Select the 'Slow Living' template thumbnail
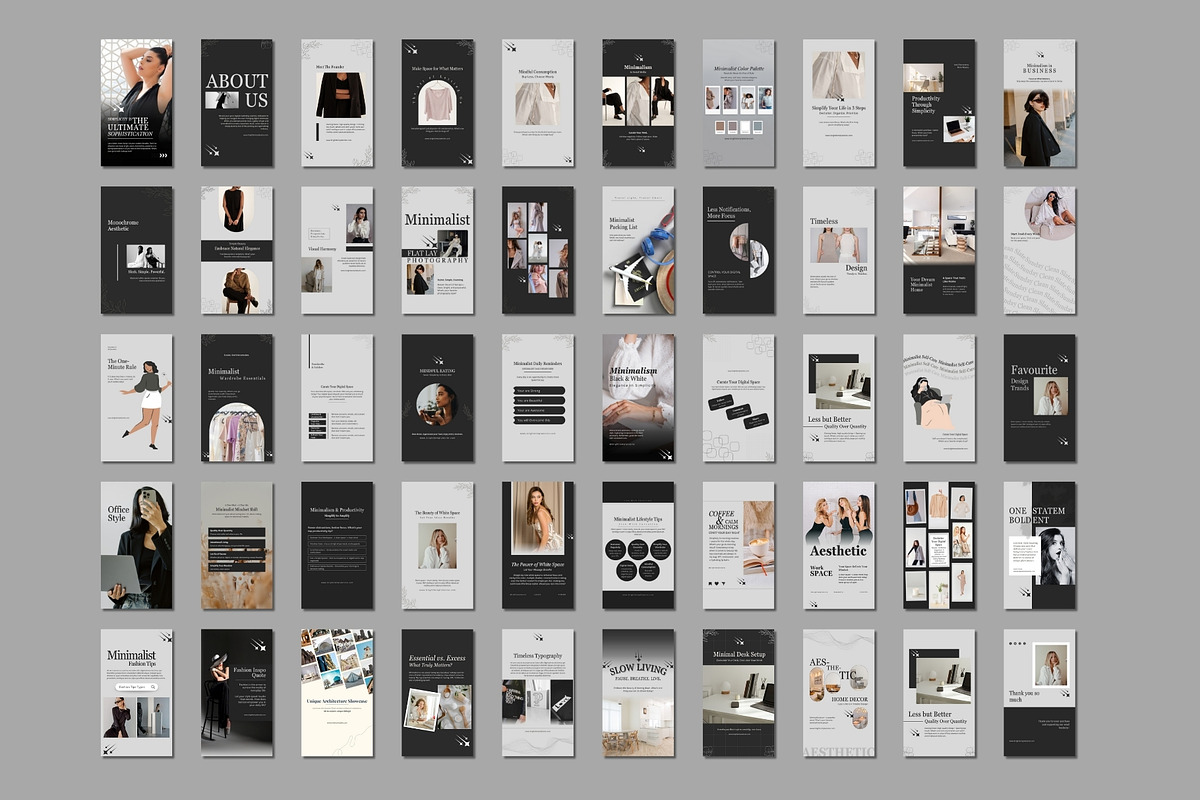The height and width of the screenshot is (800, 1200). pyautogui.click(x=638, y=692)
